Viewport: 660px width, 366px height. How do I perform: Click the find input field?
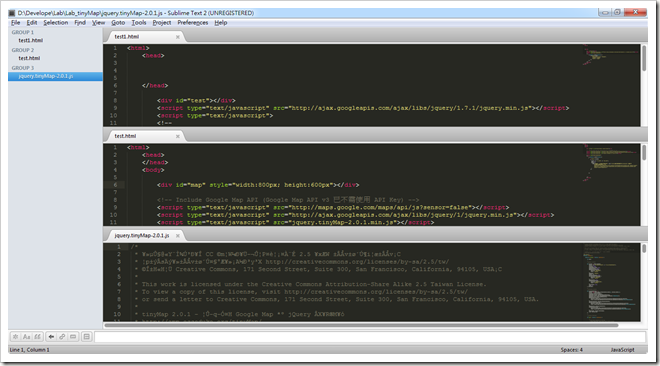tap(370, 337)
